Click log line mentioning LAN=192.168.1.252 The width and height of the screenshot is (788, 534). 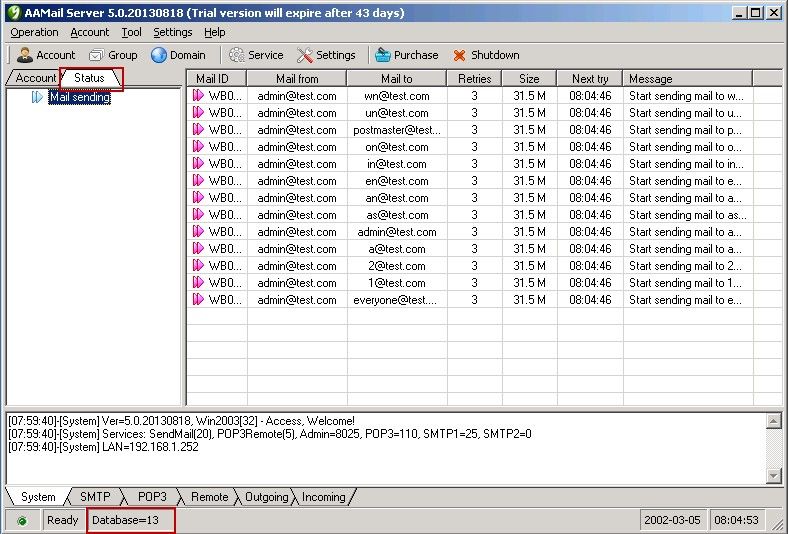pos(104,447)
